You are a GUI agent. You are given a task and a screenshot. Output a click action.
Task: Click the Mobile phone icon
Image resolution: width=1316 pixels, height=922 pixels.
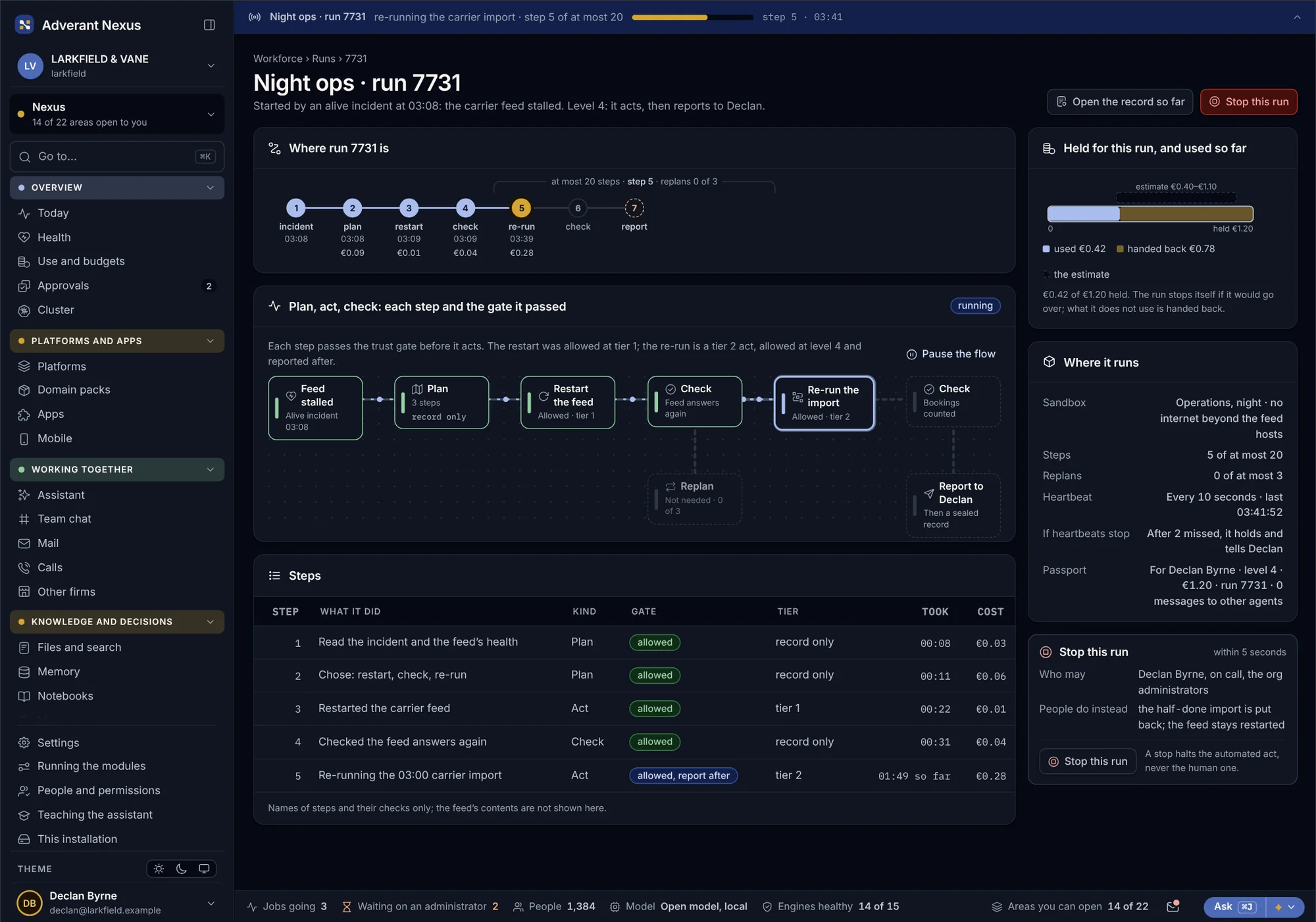[24, 439]
